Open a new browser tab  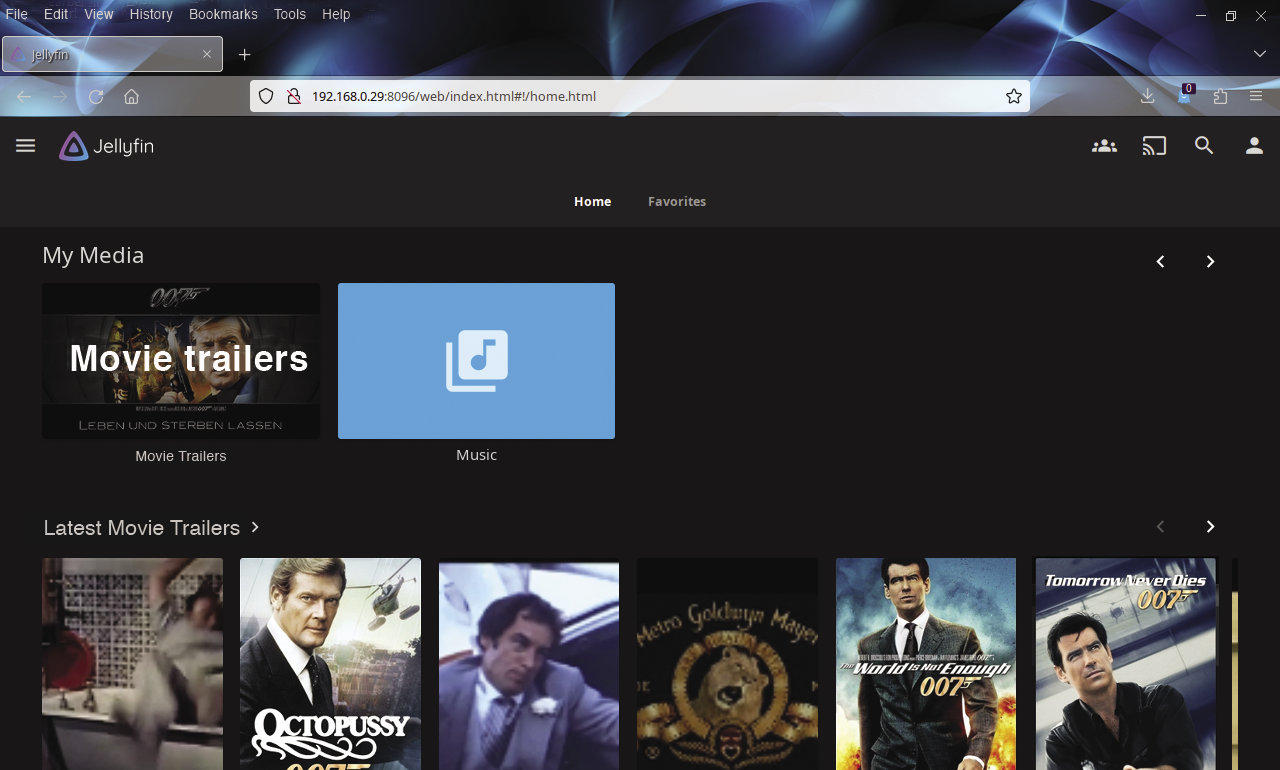coord(245,54)
